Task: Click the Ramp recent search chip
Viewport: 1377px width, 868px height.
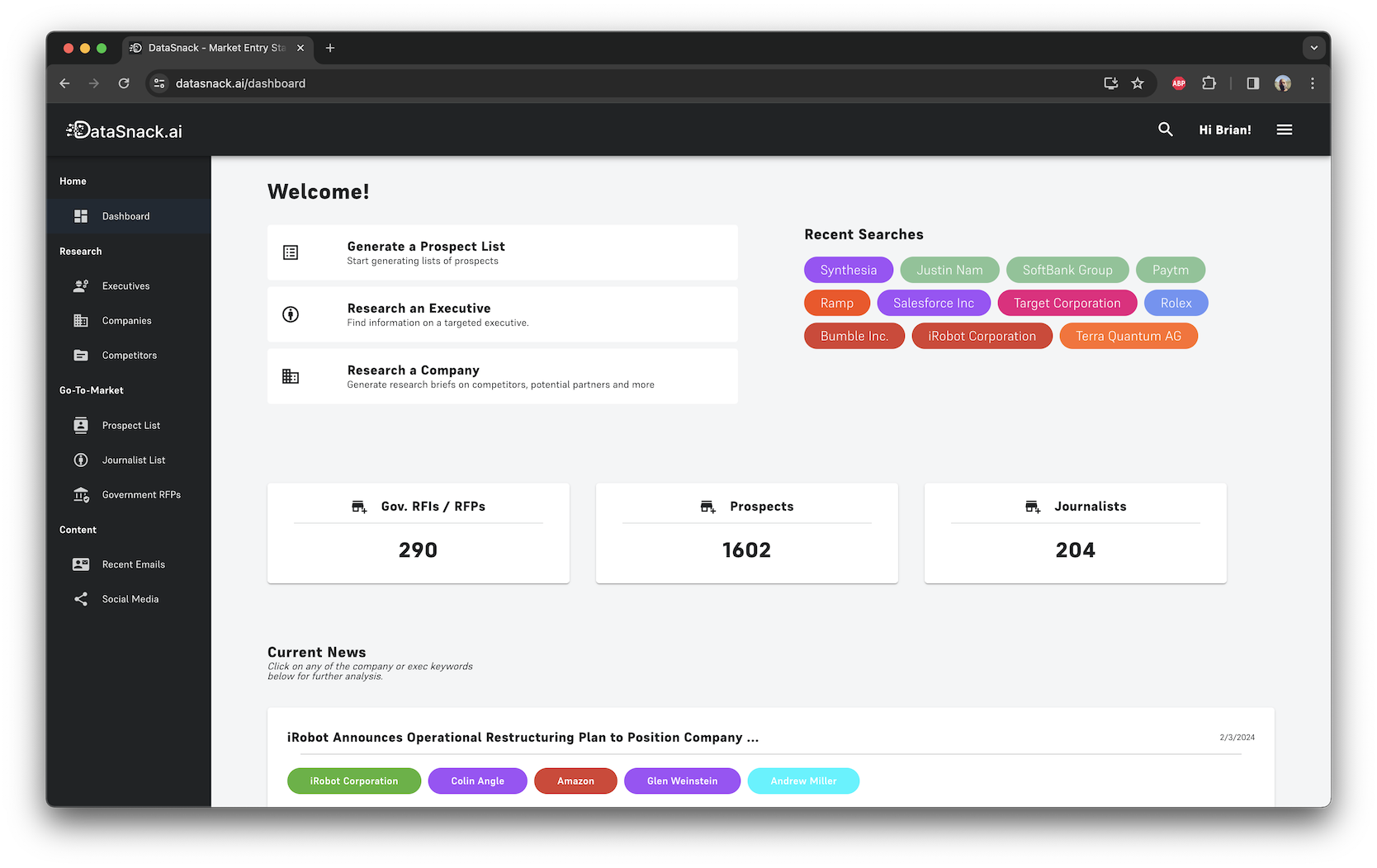Action: click(837, 303)
